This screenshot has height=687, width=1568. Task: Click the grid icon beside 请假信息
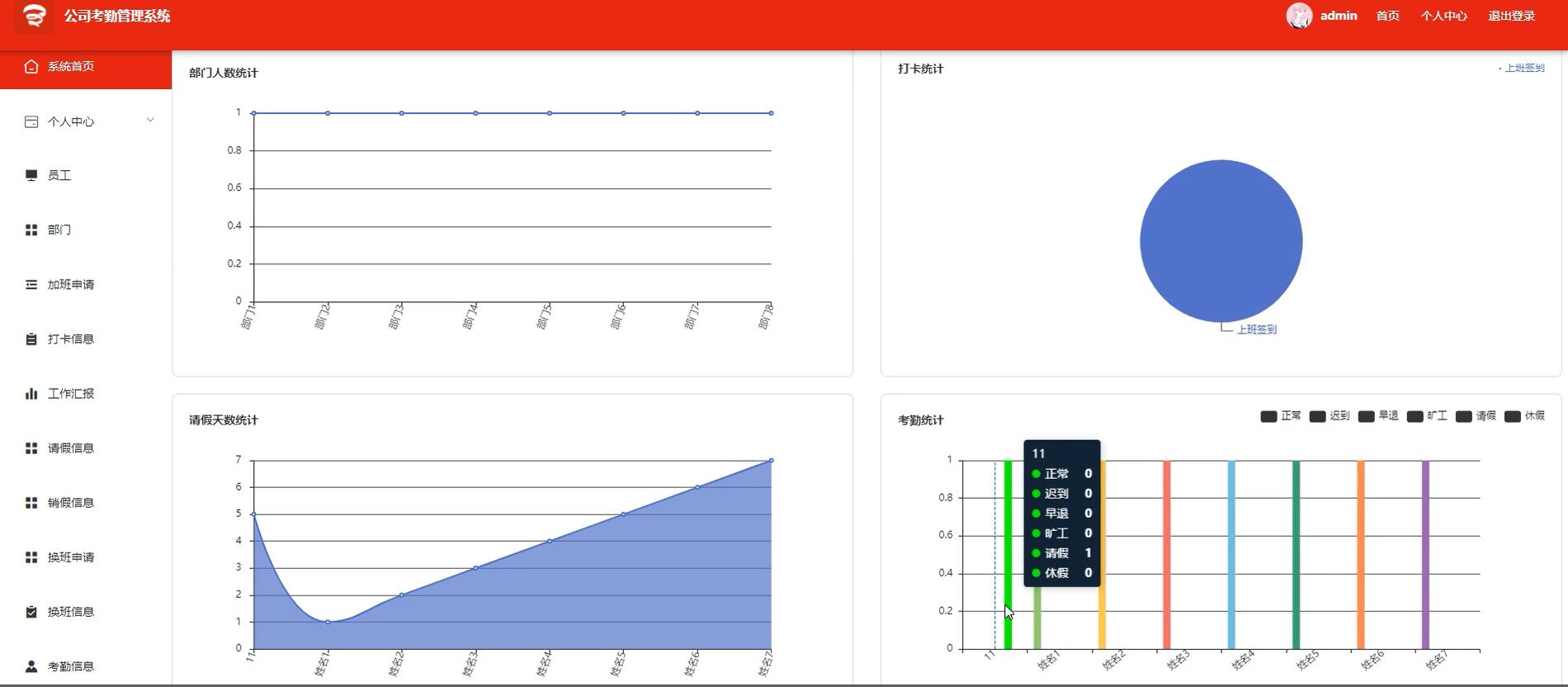coord(31,448)
